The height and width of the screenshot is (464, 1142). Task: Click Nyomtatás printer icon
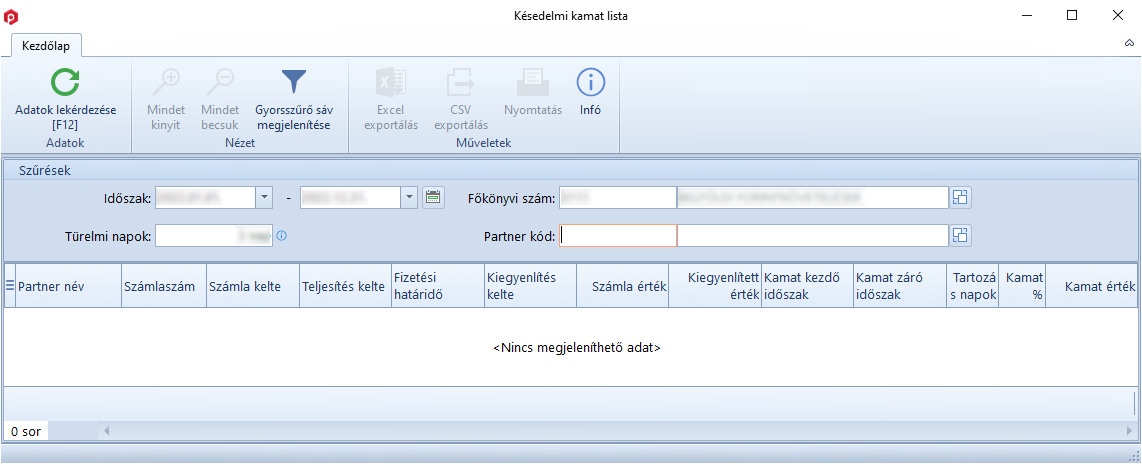[x=532, y=83]
